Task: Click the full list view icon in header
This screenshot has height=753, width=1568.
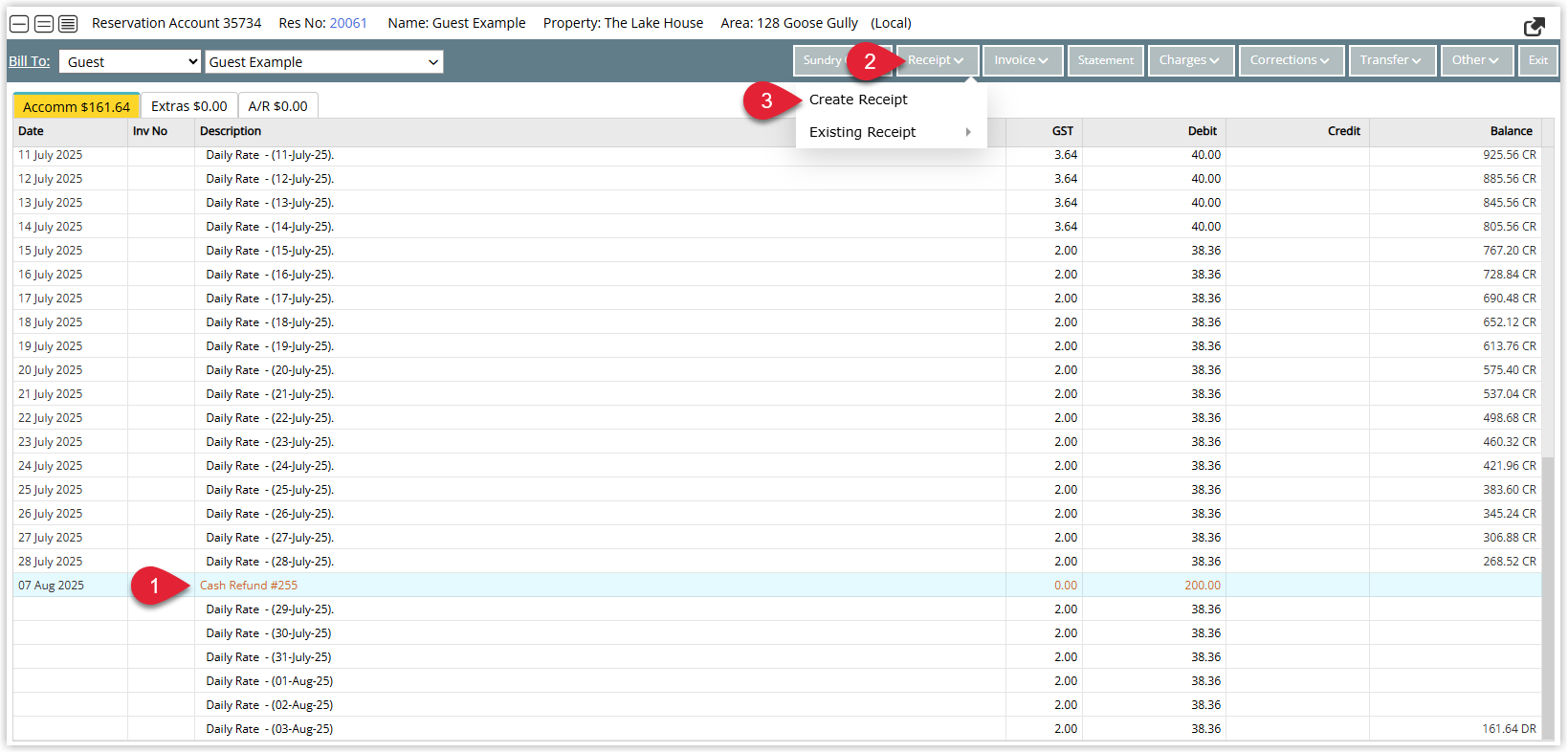Action: (68, 24)
